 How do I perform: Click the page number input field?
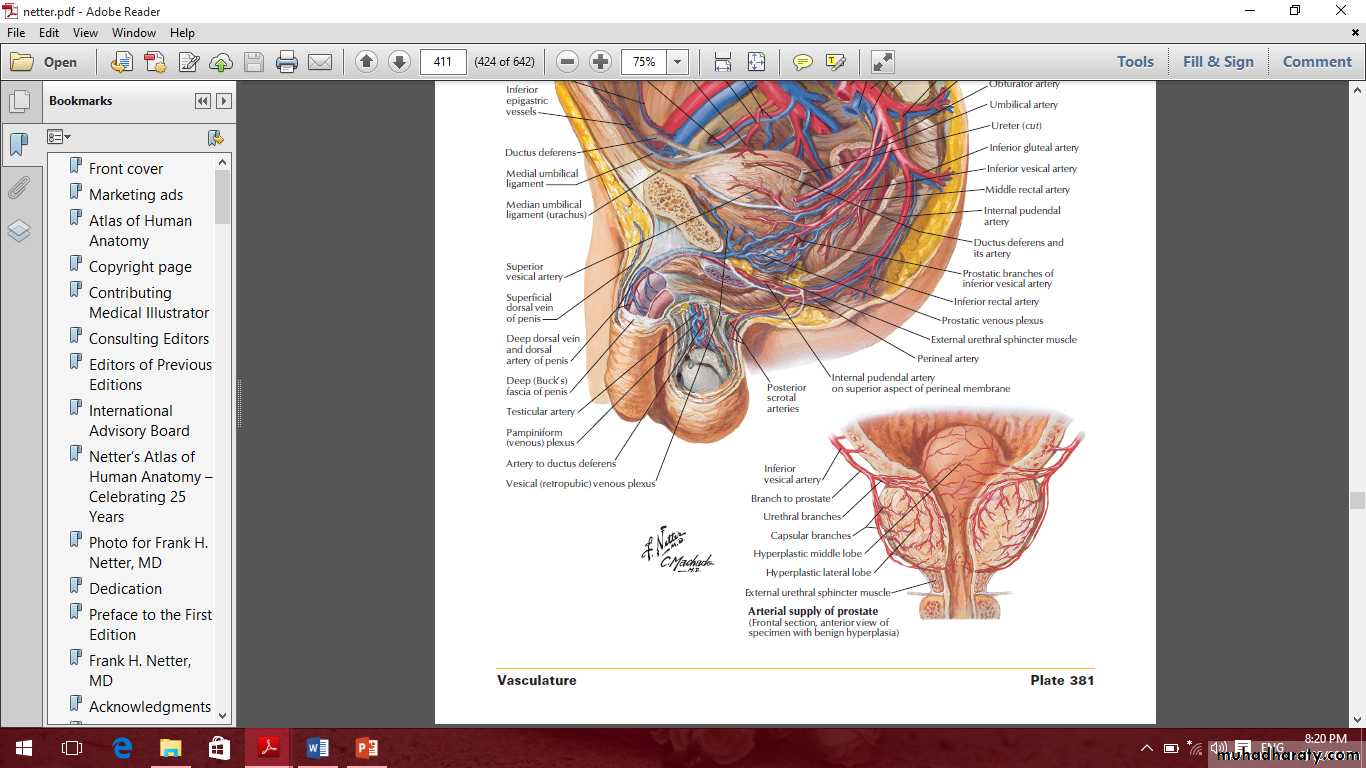pos(443,62)
